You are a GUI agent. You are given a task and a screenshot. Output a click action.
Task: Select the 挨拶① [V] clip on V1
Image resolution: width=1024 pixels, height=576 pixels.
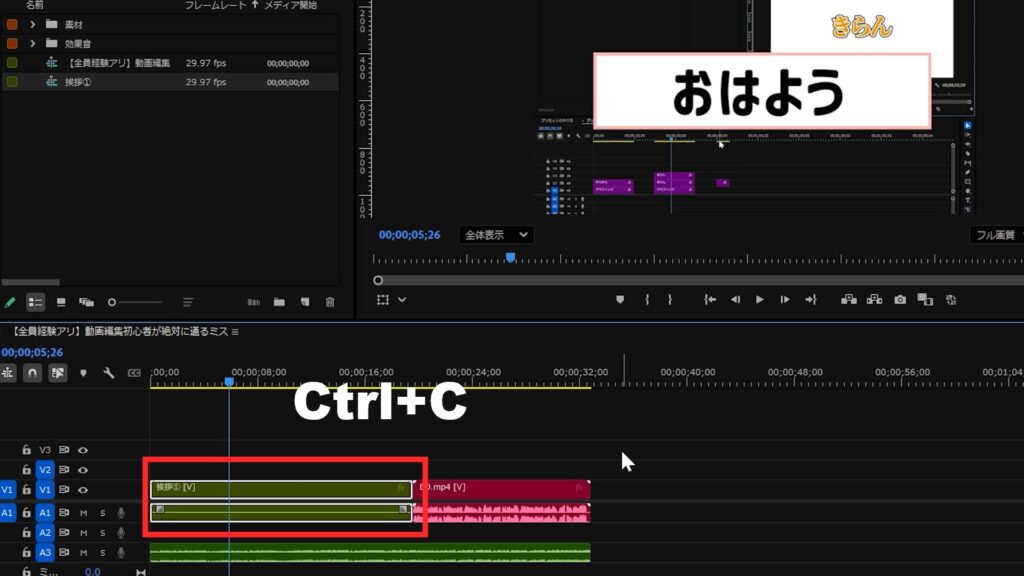coord(281,489)
